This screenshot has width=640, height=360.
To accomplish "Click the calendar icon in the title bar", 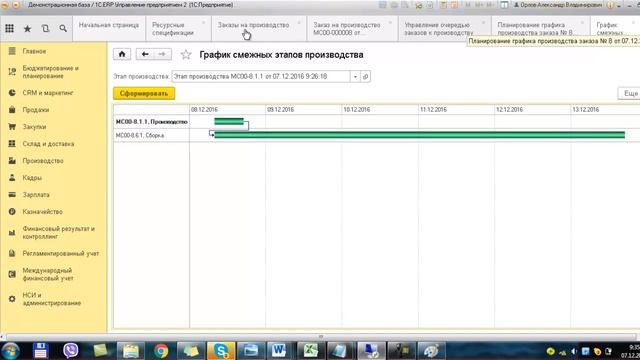I will coord(454,5).
